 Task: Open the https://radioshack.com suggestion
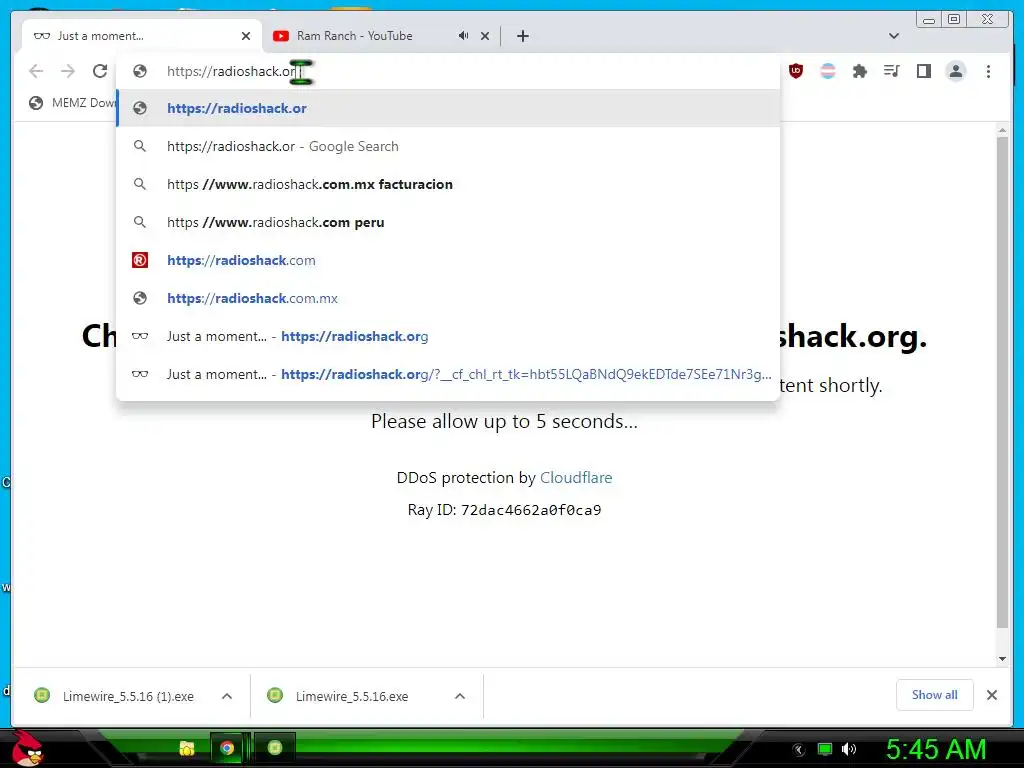(x=448, y=260)
